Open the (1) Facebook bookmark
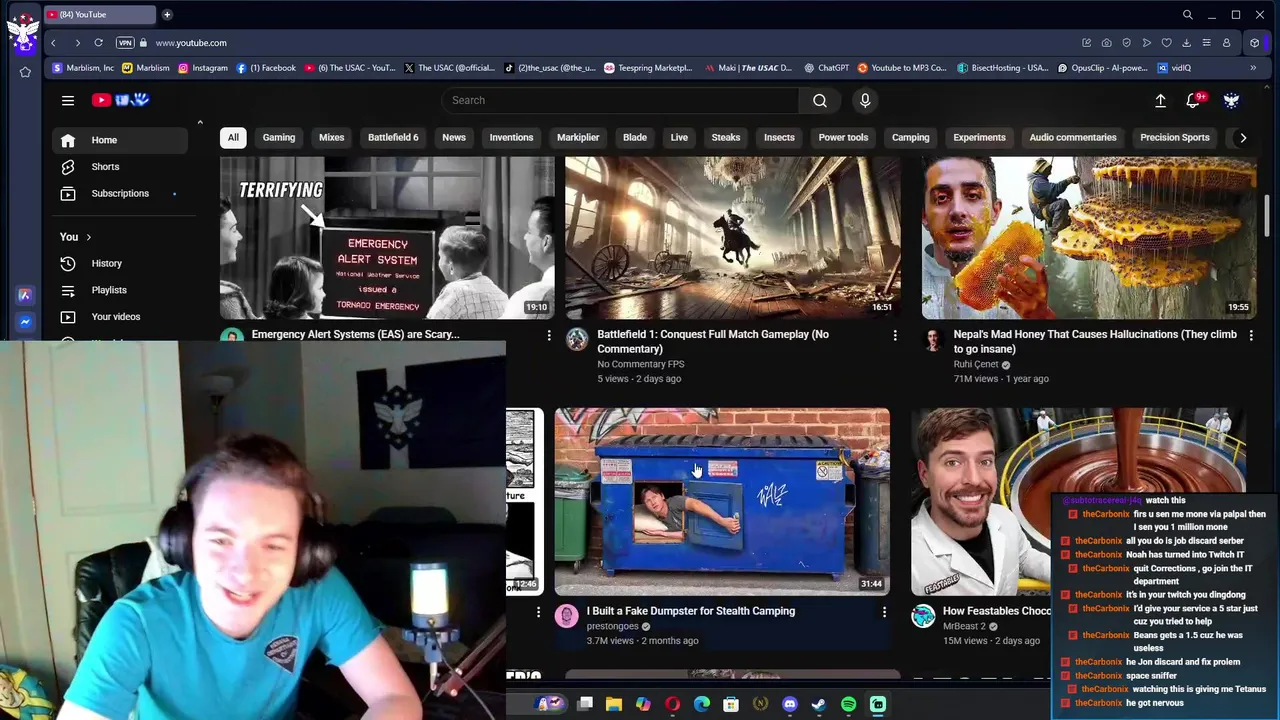This screenshot has width=1280, height=720. pyautogui.click(x=266, y=68)
